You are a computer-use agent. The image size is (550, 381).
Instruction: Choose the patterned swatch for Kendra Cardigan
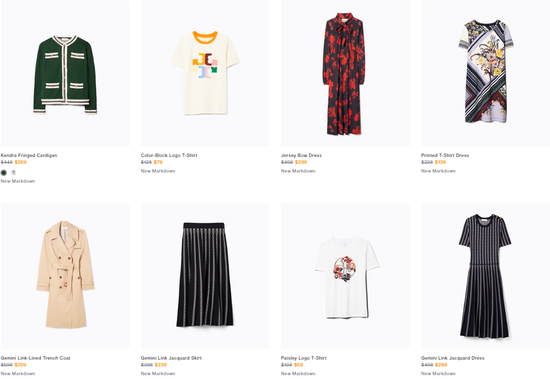tap(13, 172)
